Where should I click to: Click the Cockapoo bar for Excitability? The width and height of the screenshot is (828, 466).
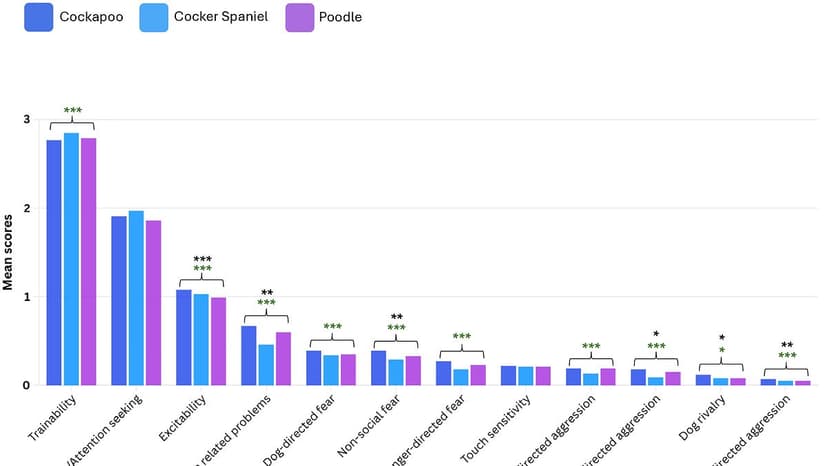(x=184, y=337)
